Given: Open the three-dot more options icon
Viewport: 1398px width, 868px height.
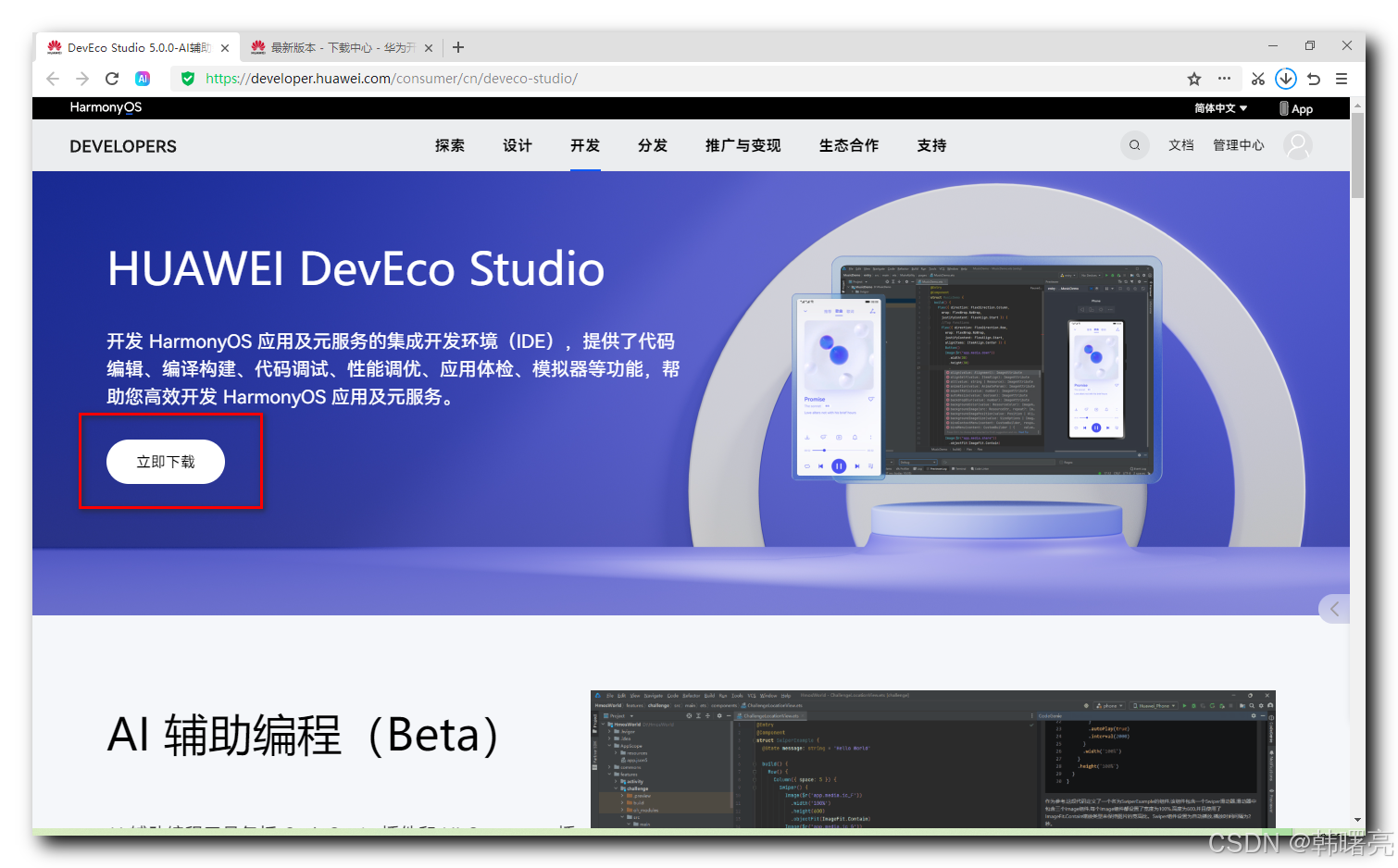Looking at the screenshot, I should tap(1224, 79).
